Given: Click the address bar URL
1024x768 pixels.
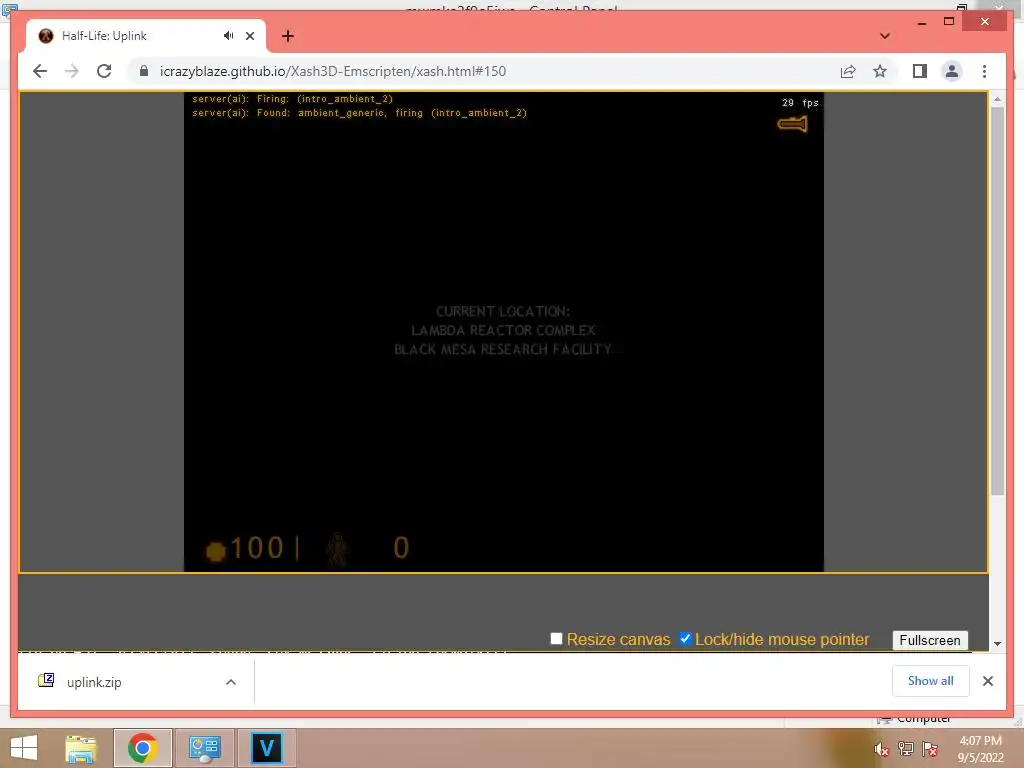Looking at the screenshot, I should [x=332, y=71].
